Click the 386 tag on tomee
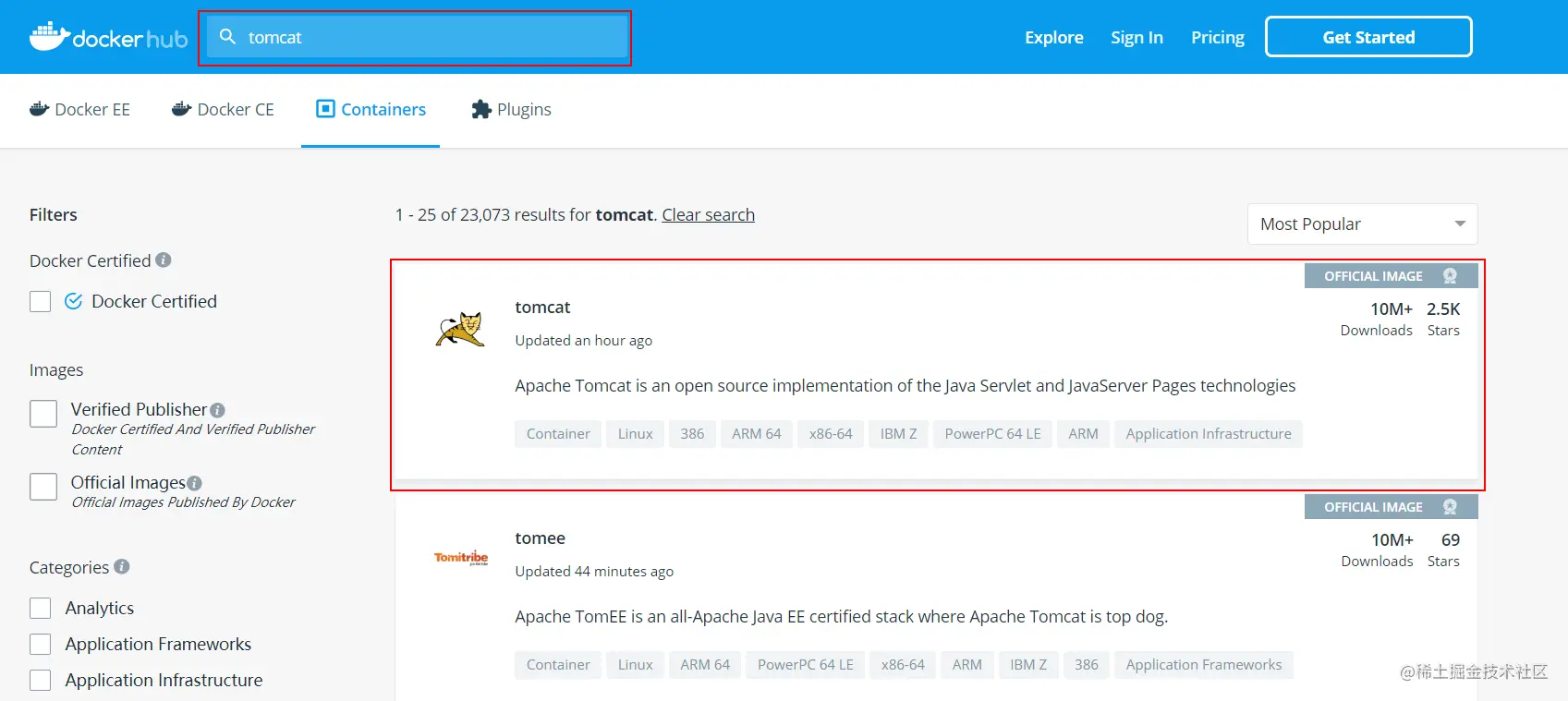The height and width of the screenshot is (701, 1568). (1087, 665)
